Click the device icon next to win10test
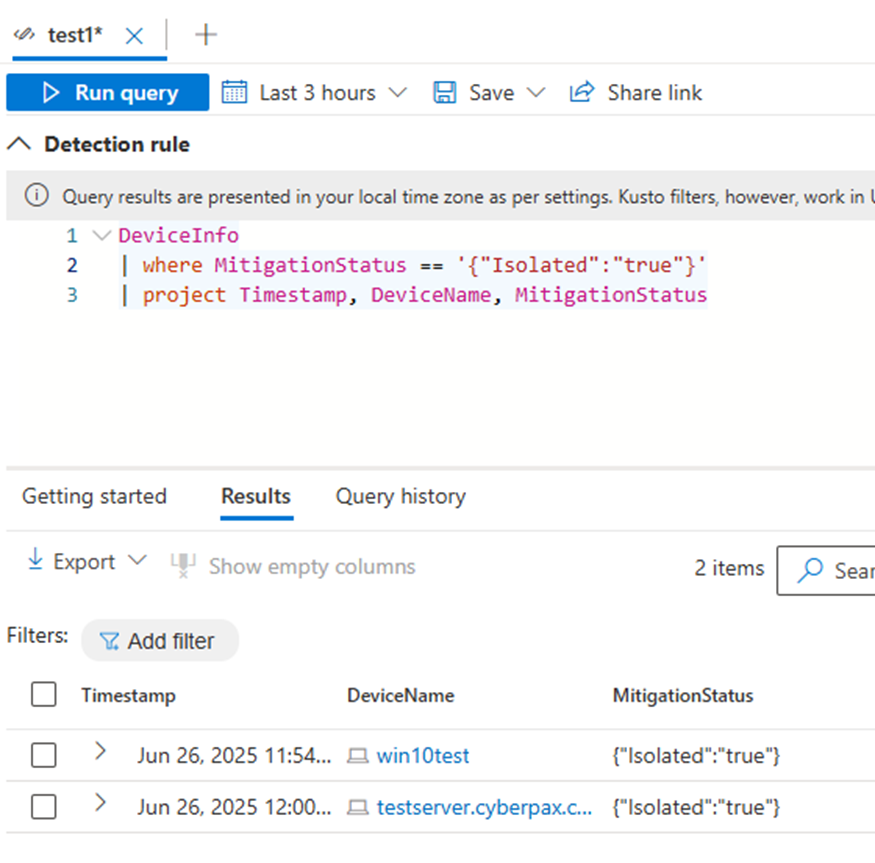875x863 pixels. point(358,756)
